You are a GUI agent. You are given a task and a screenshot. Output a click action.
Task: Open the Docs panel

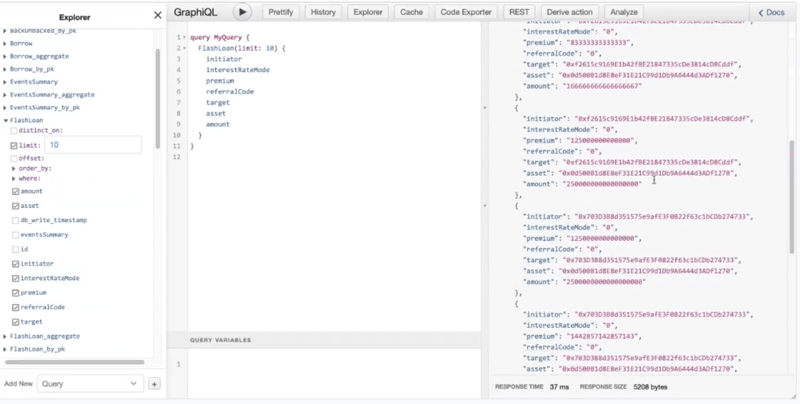click(x=771, y=12)
